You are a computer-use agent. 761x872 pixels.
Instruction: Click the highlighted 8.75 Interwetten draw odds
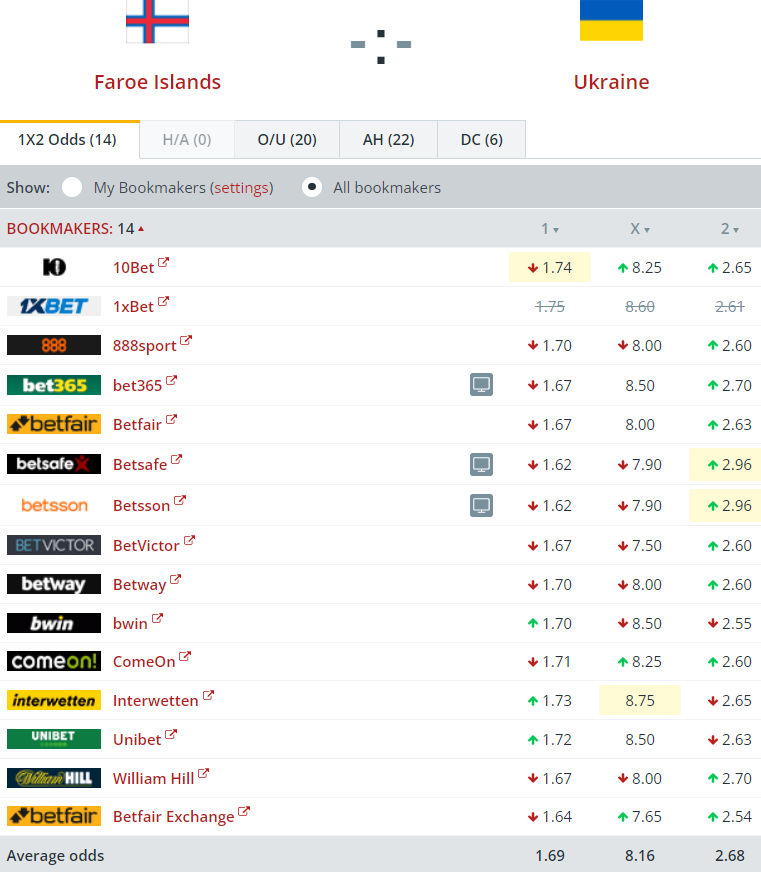click(x=640, y=701)
